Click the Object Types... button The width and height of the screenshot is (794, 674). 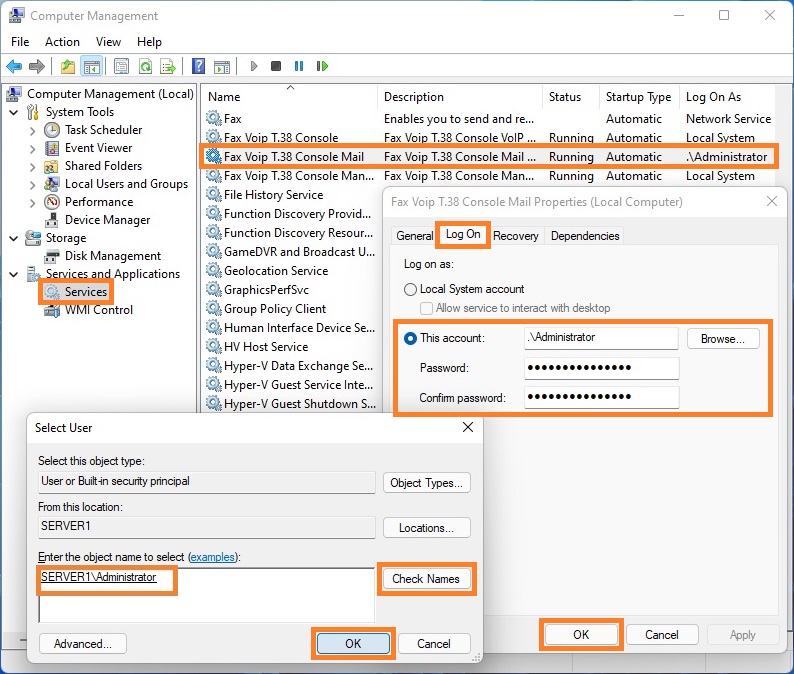[426, 483]
